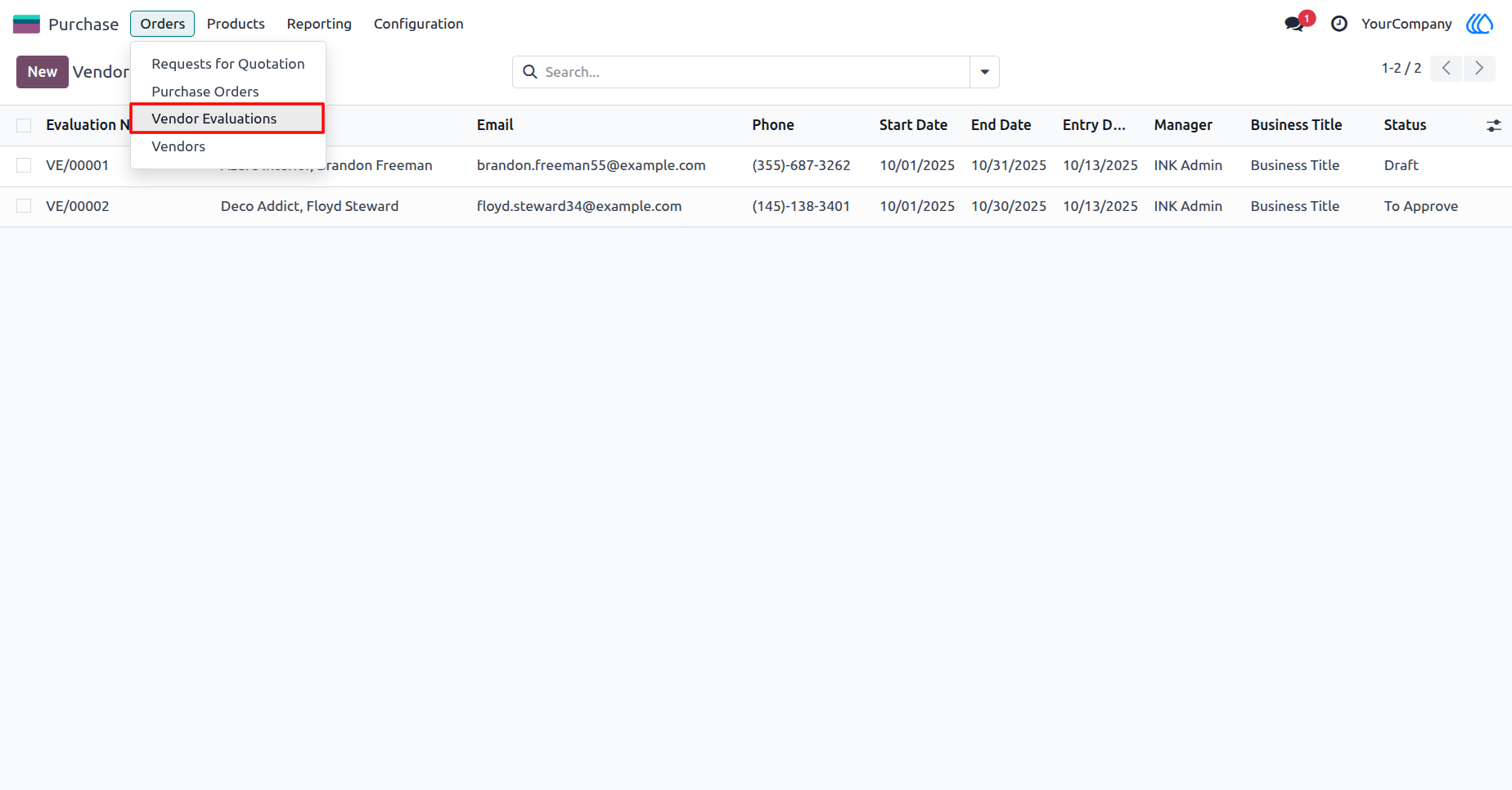Select the VE/00001 row checkbox

click(24, 165)
